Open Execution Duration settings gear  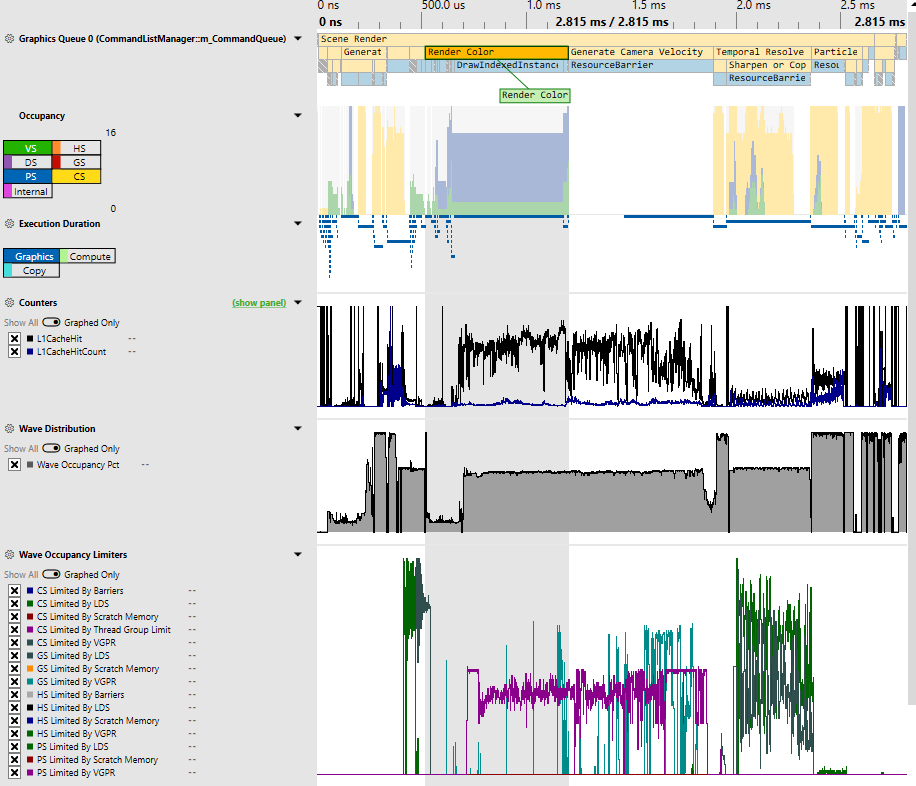(8, 223)
